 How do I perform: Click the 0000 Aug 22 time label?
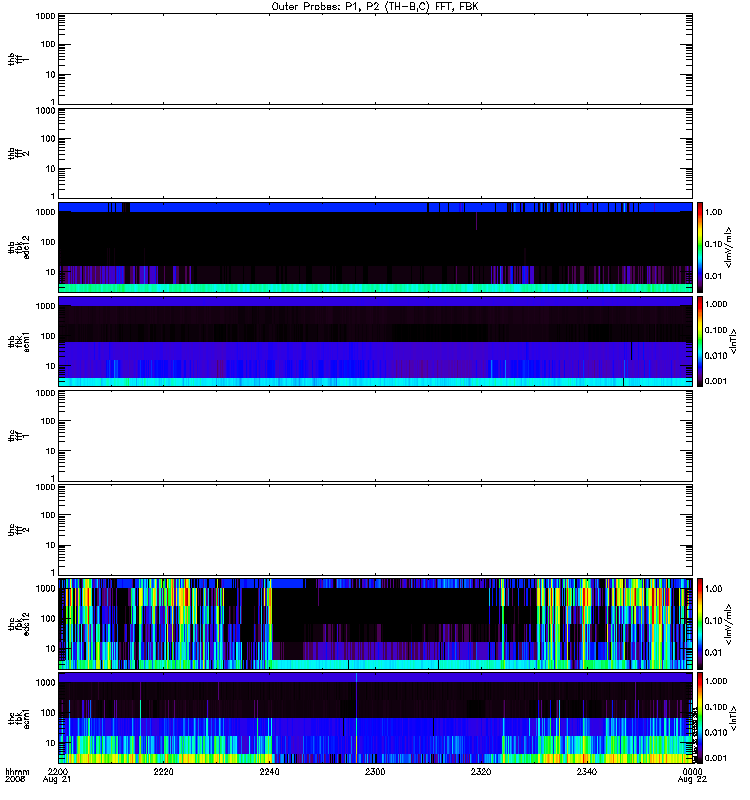(692, 776)
